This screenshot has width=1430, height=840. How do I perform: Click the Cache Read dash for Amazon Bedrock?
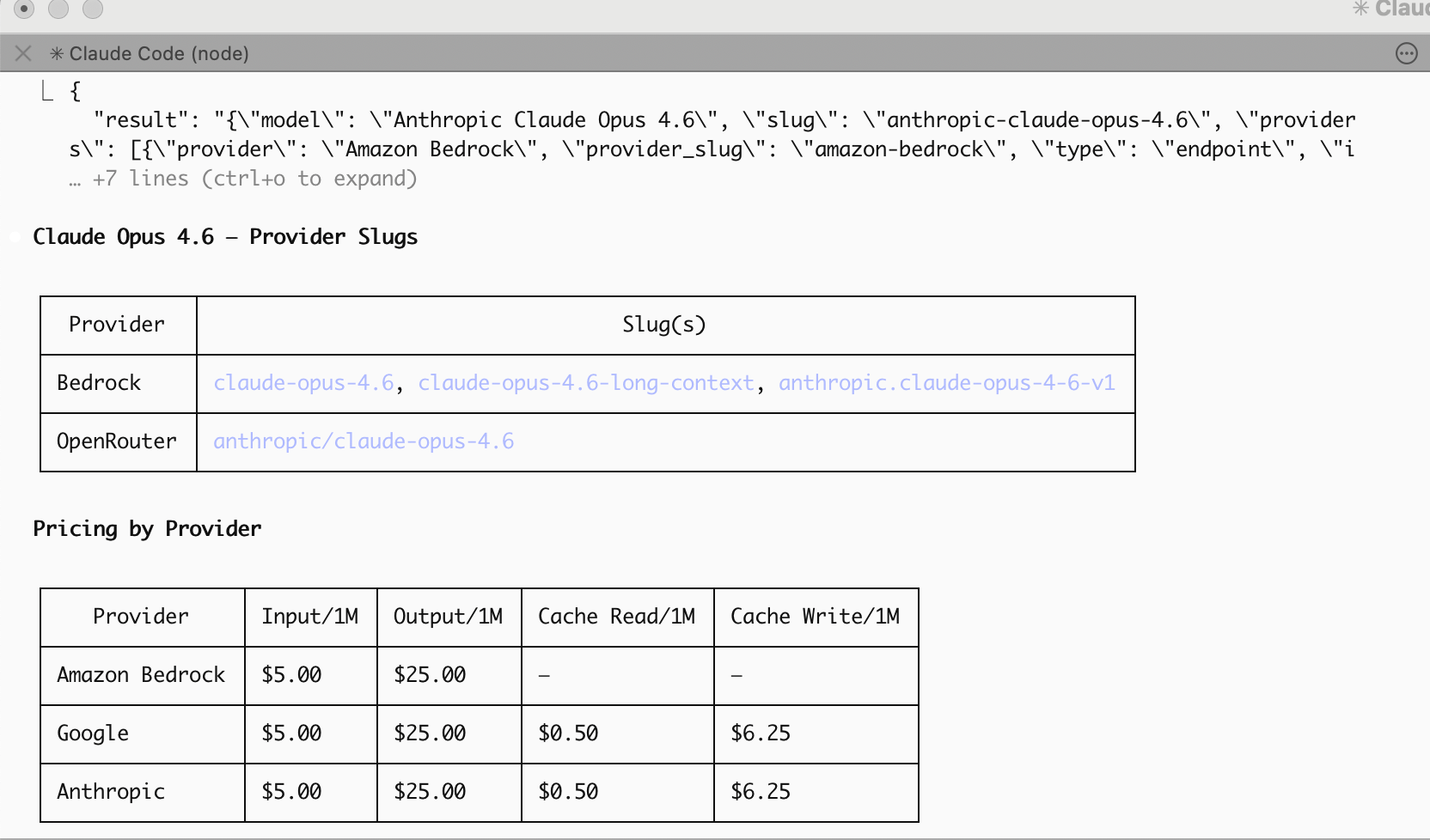tap(544, 676)
